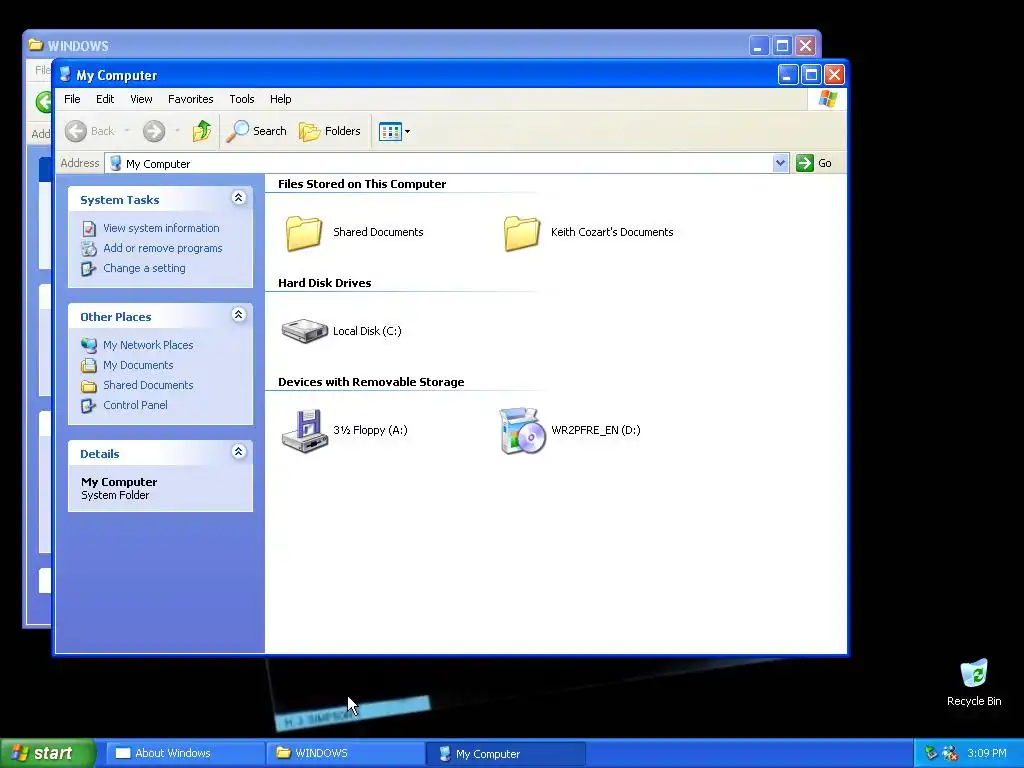The width and height of the screenshot is (1024, 768).
Task: Open the Favorites menu
Action: click(191, 99)
